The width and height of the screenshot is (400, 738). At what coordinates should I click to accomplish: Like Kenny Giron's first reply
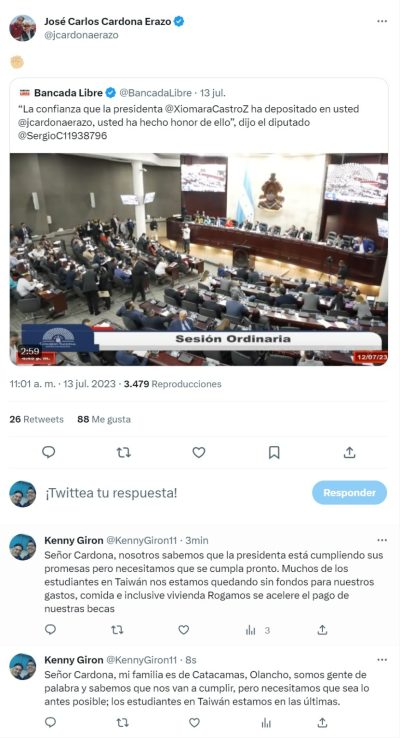pos(184,630)
